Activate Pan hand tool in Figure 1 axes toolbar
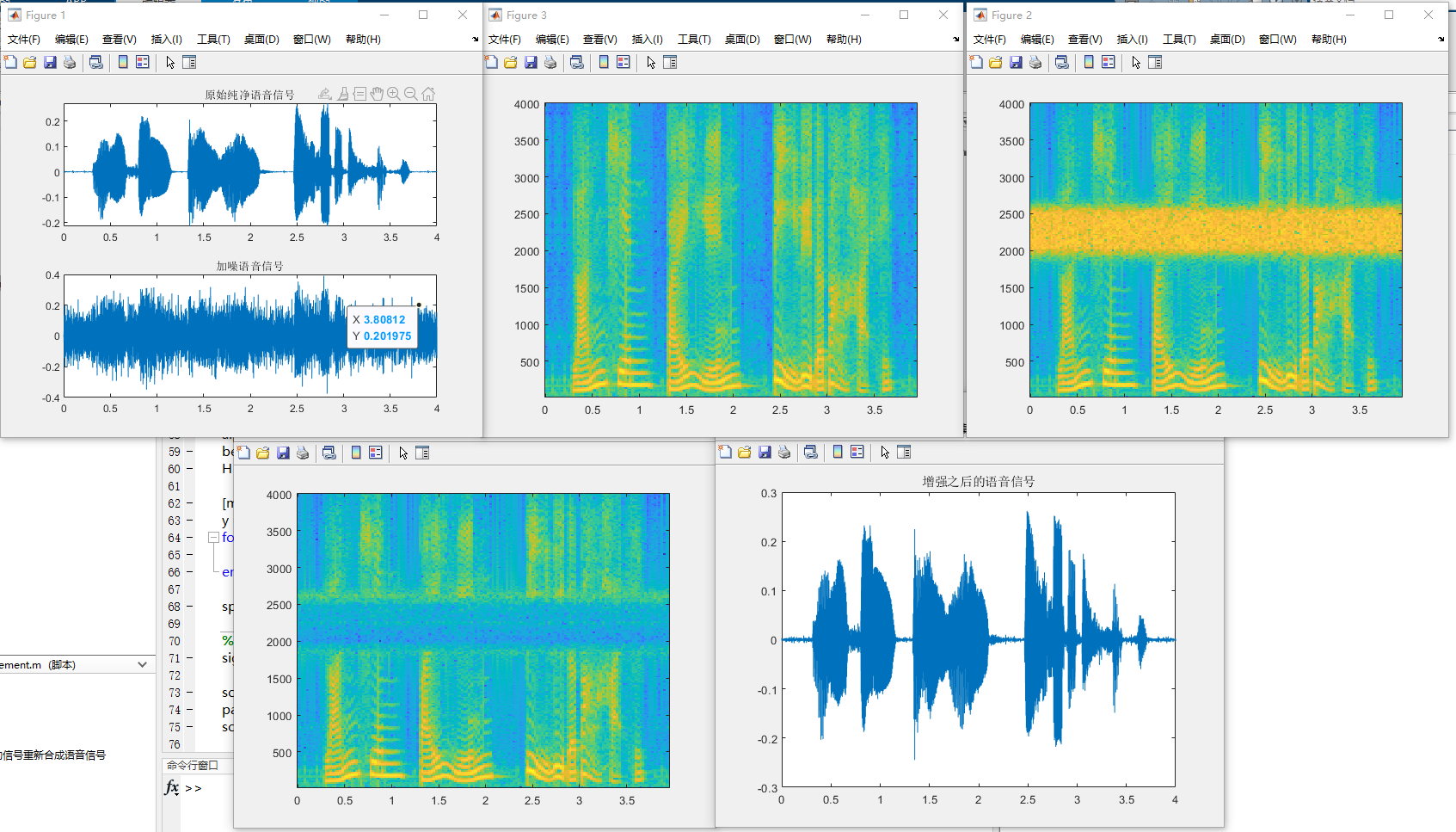This screenshot has width=1456, height=832. click(x=377, y=94)
